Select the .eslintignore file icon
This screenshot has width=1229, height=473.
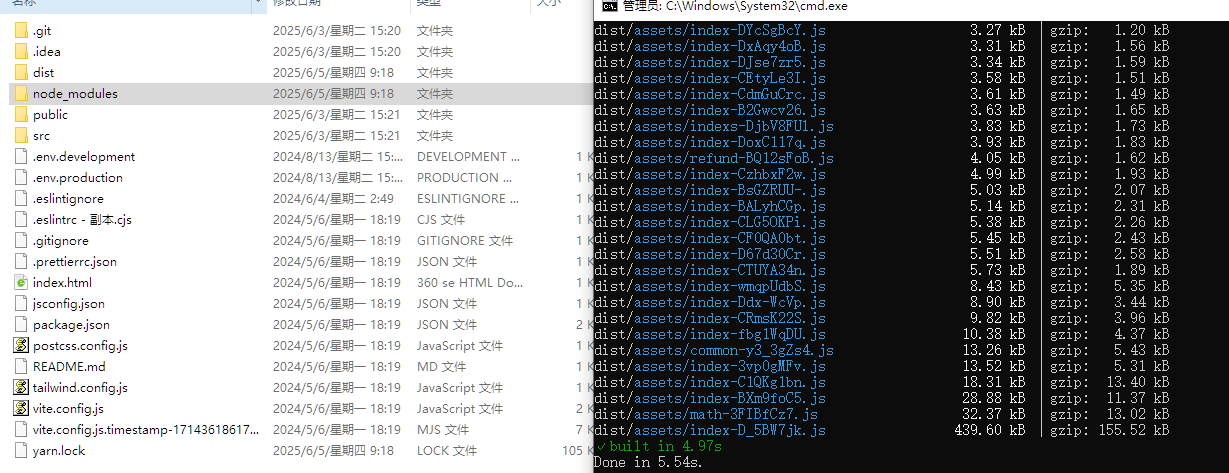click(22, 199)
